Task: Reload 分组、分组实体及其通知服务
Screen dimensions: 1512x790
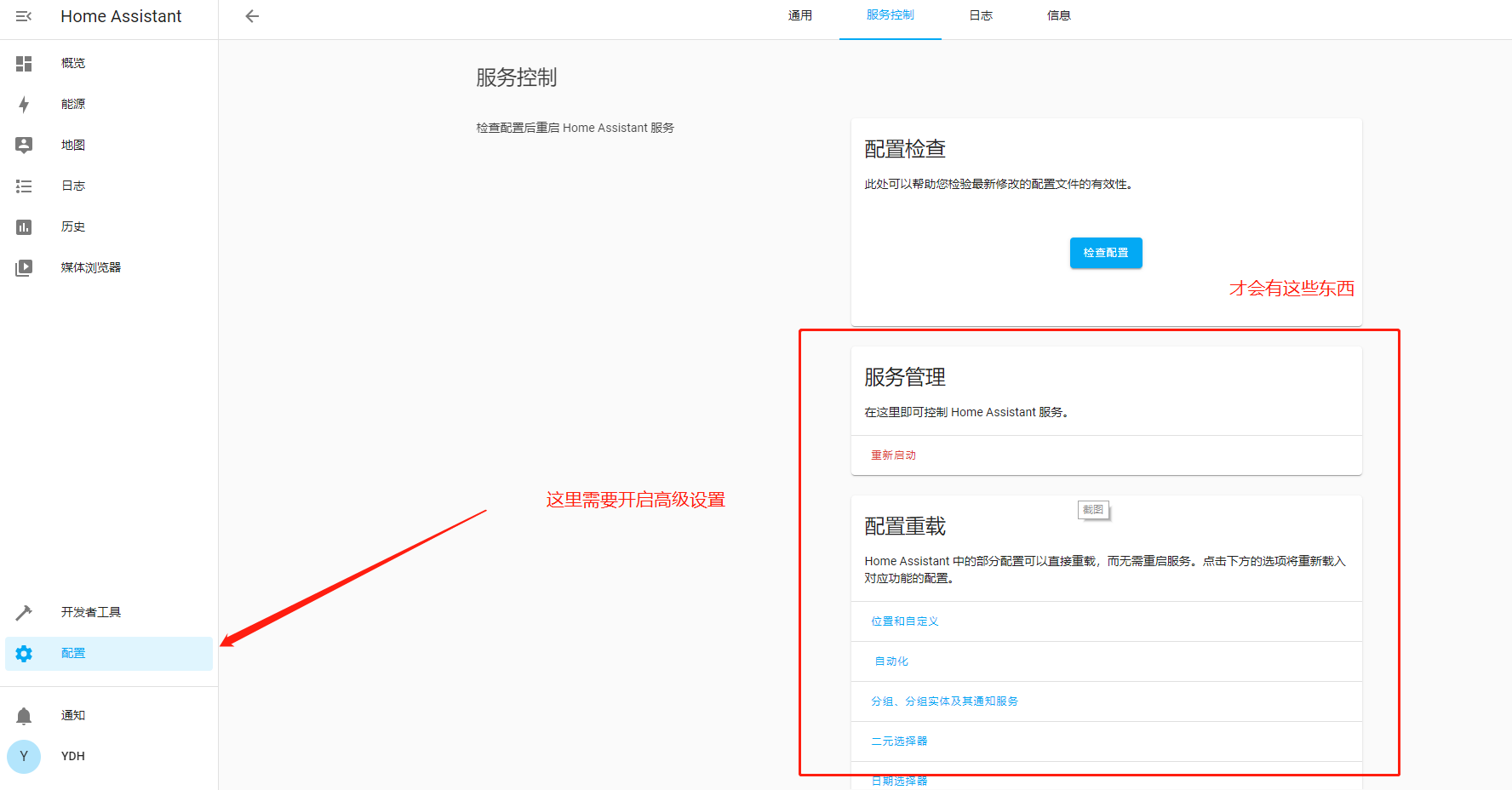Action: (944, 701)
